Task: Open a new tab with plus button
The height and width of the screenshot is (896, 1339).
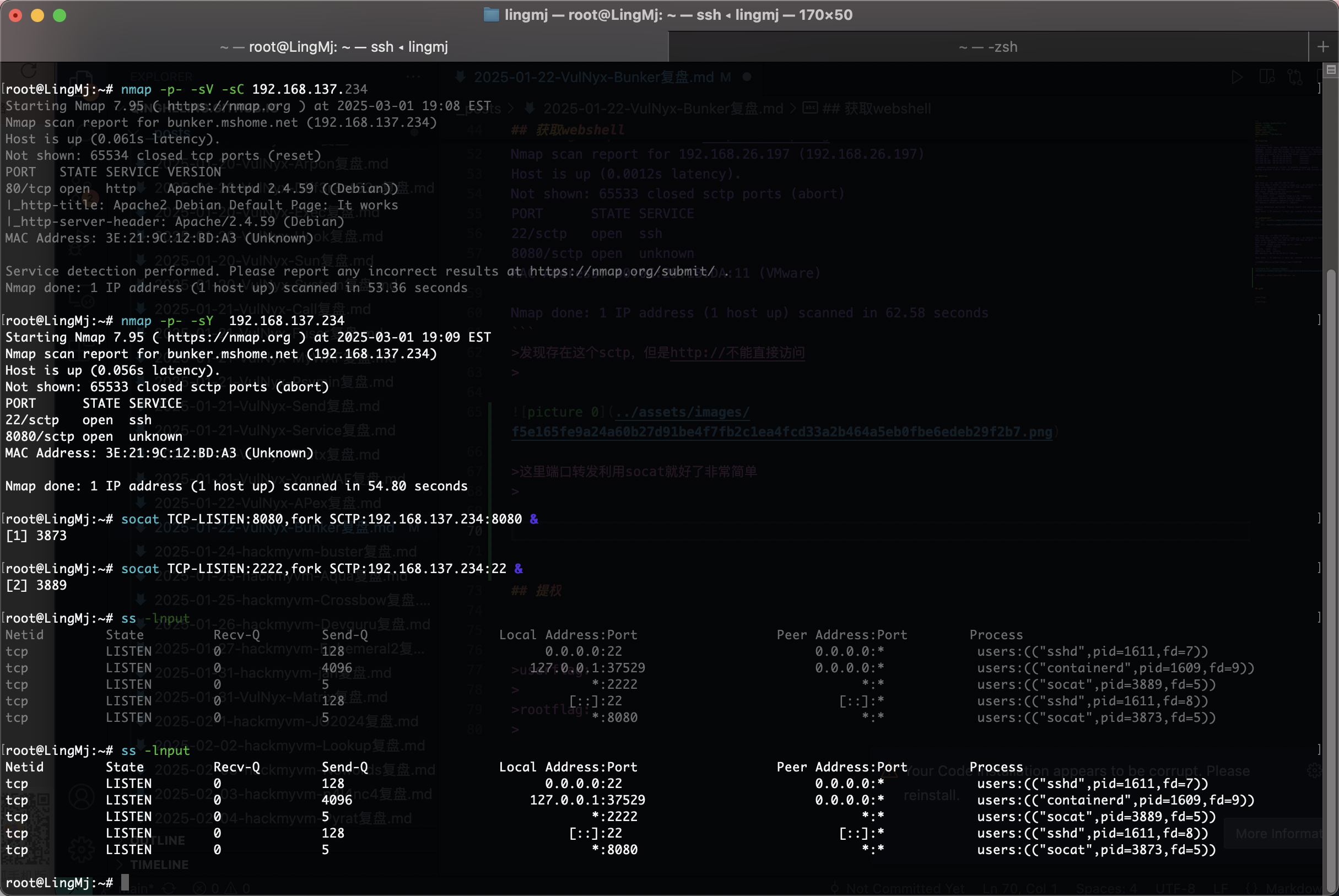Action: [x=1323, y=47]
